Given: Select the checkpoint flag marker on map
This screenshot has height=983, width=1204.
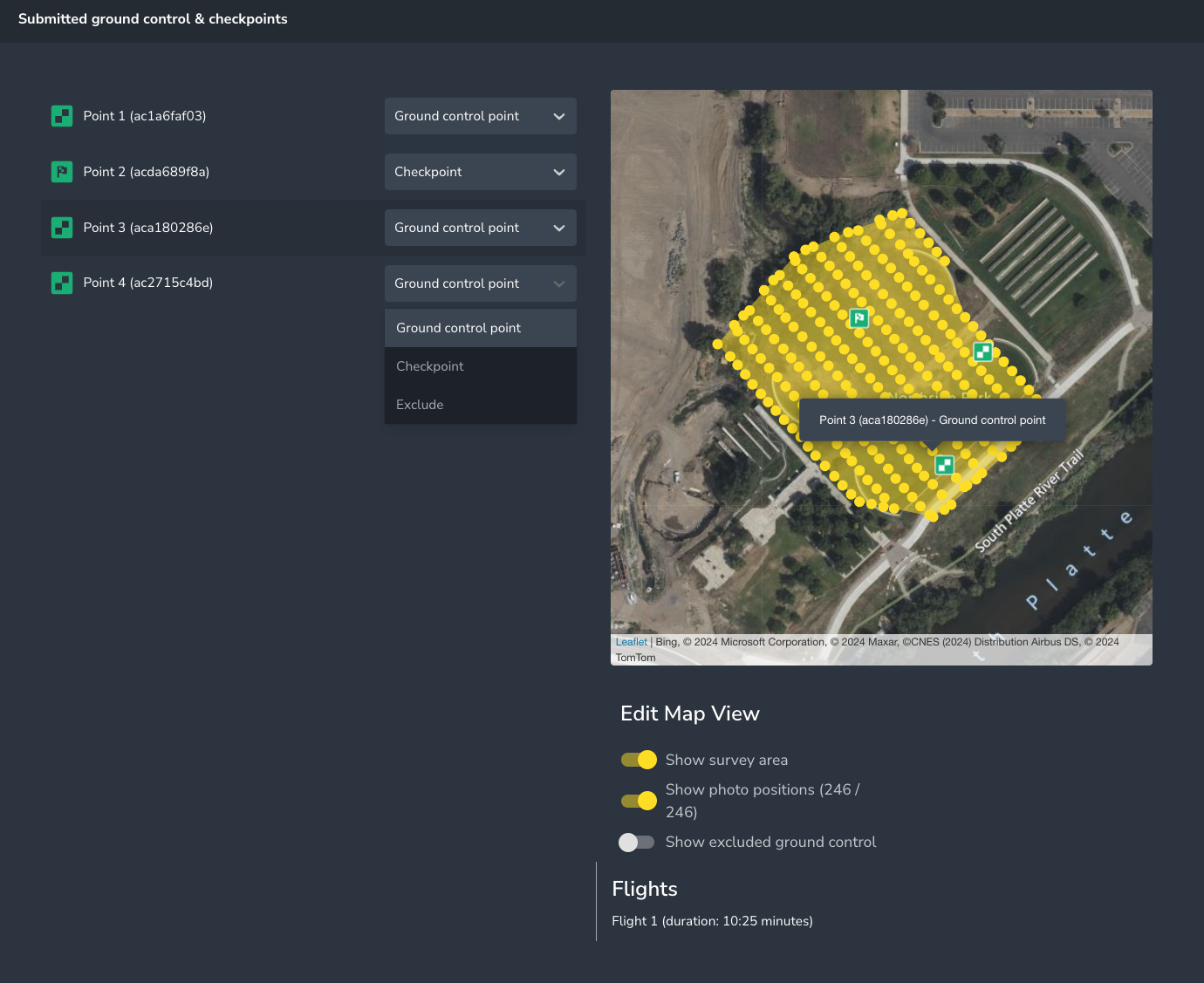Looking at the screenshot, I should click(859, 318).
